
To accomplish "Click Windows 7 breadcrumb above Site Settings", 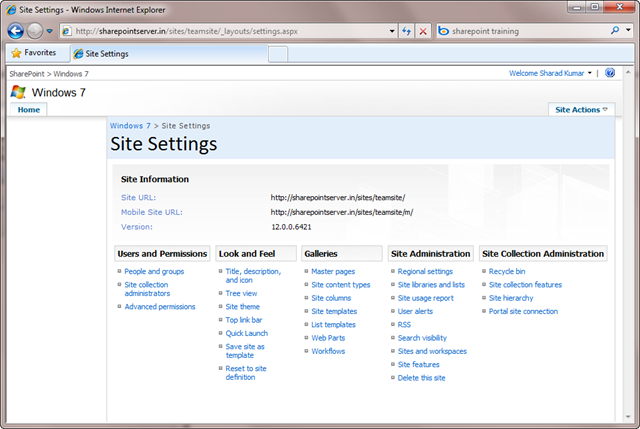I will 130,126.
